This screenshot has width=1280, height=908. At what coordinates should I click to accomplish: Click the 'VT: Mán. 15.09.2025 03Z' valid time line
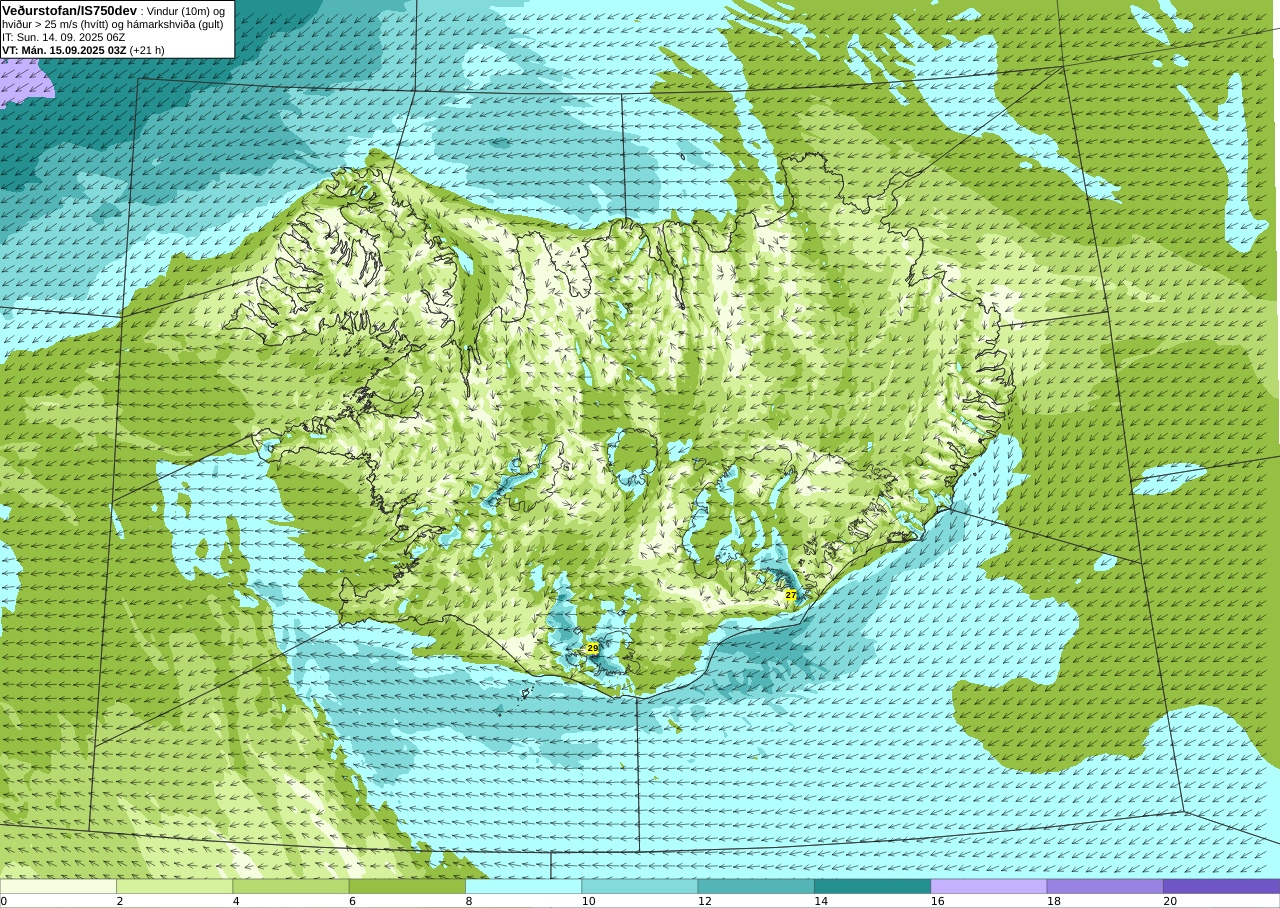tap(64, 50)
